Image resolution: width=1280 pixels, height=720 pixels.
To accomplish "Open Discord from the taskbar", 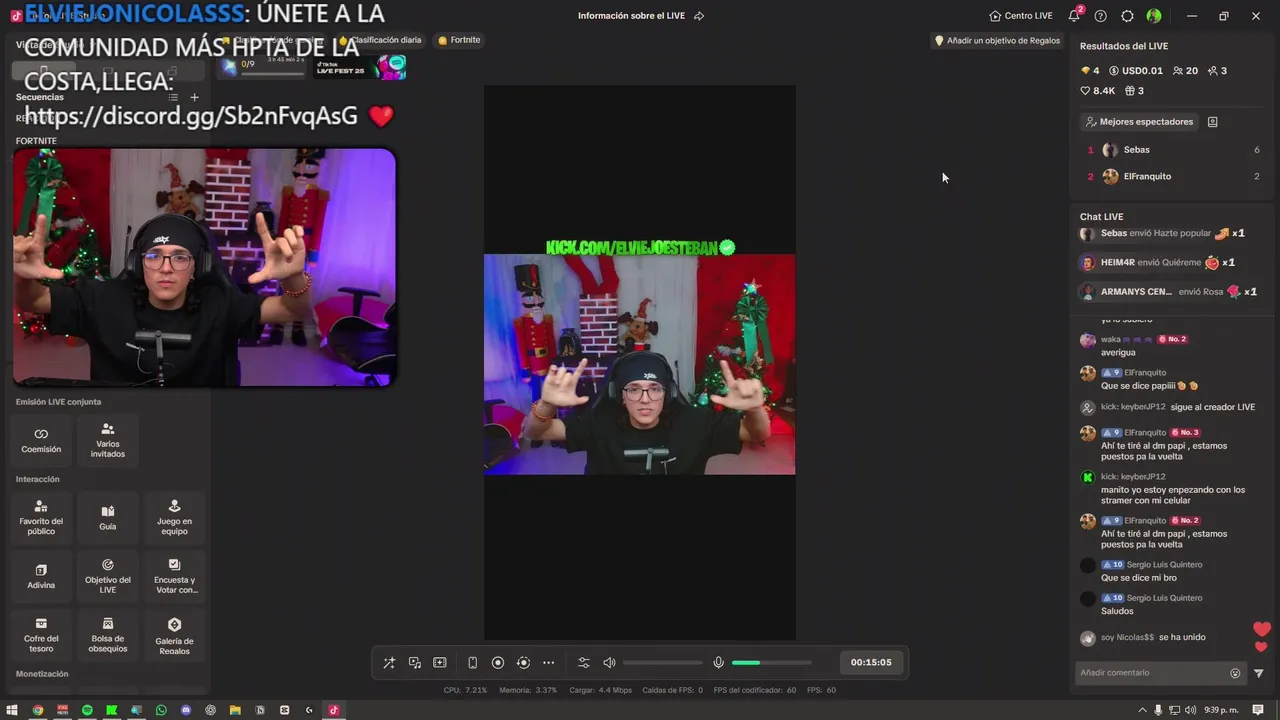I will click(x=186, y=710).
